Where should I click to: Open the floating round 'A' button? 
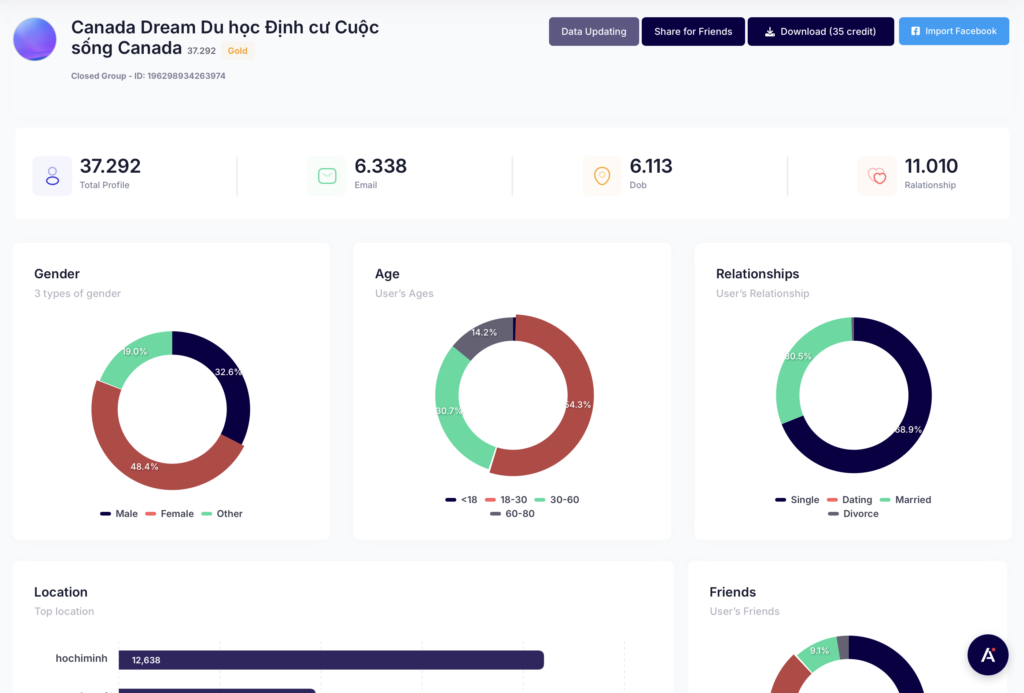click(987, 654)
